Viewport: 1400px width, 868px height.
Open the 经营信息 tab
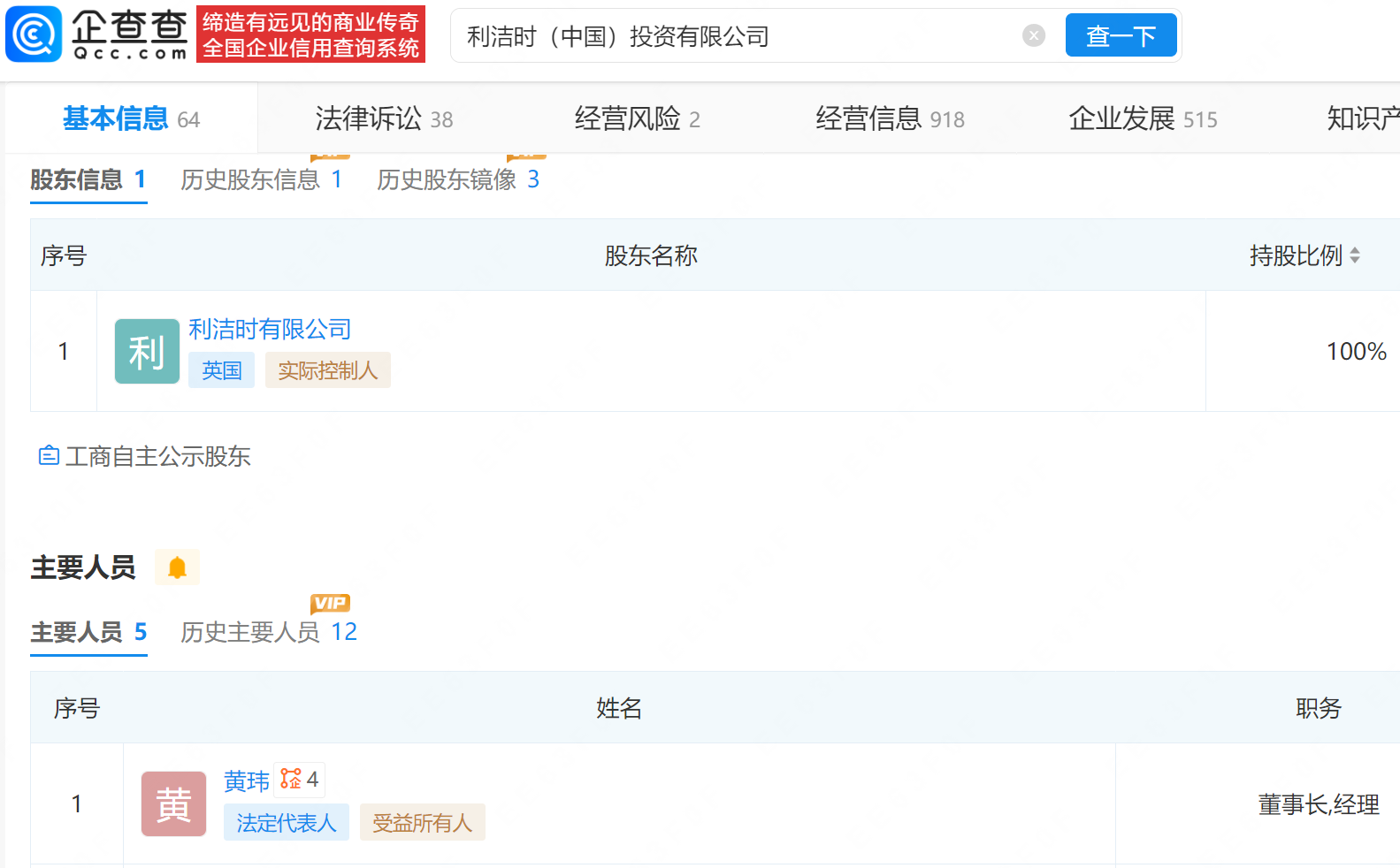click(890, 118)
